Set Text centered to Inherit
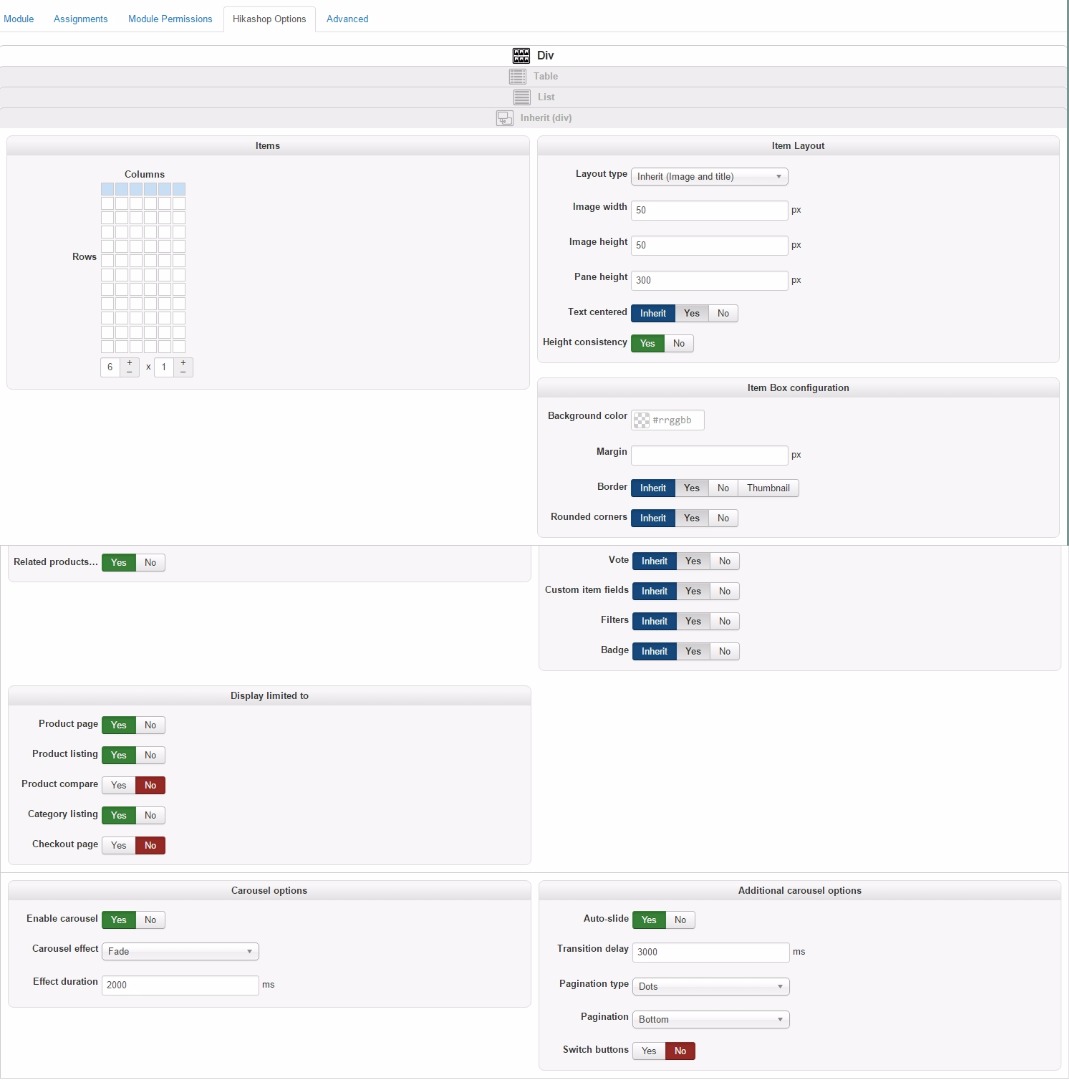This screenshot has width=1069, height=1080. pos(653,313)
